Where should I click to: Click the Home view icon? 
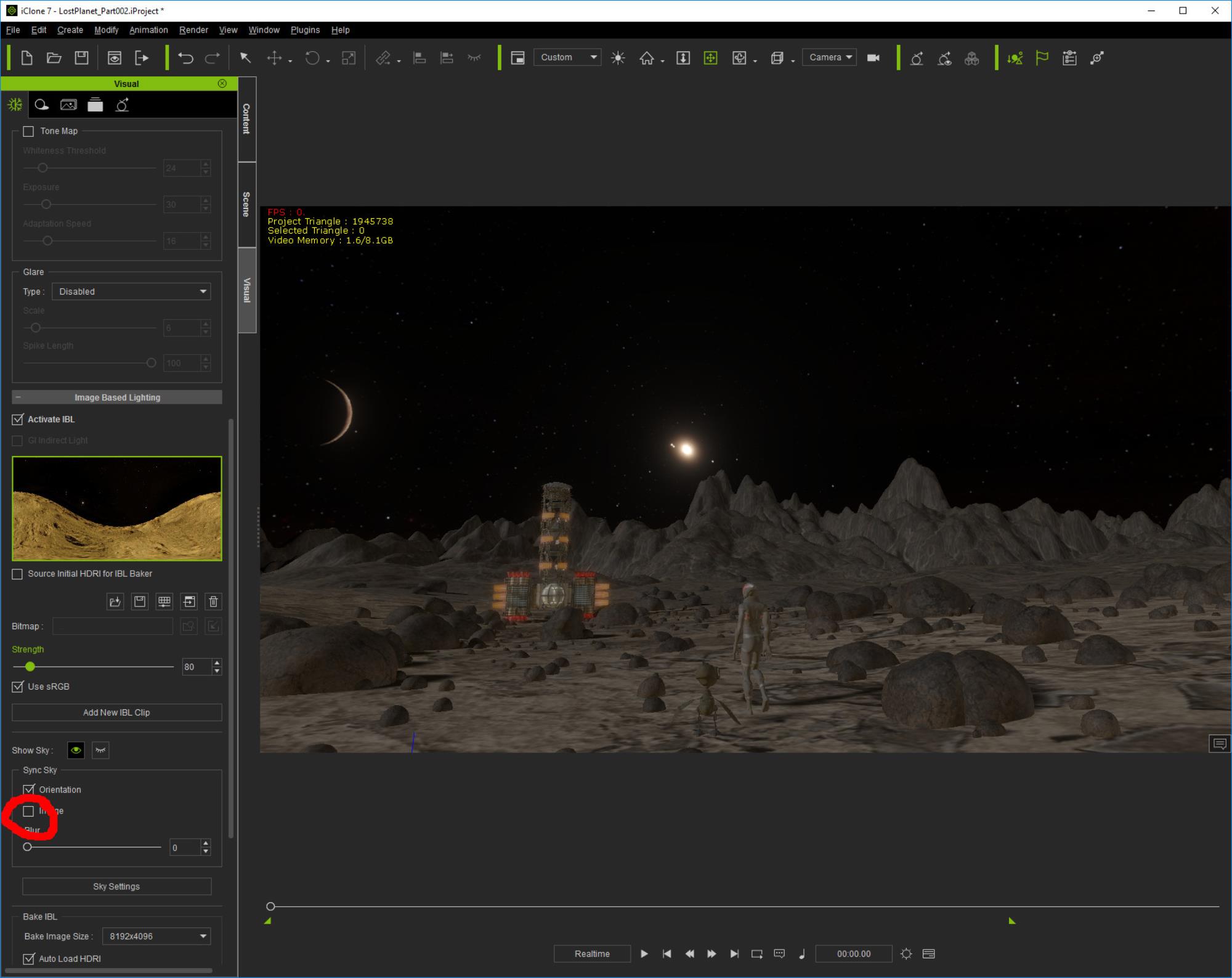click(x=646, y=58)
